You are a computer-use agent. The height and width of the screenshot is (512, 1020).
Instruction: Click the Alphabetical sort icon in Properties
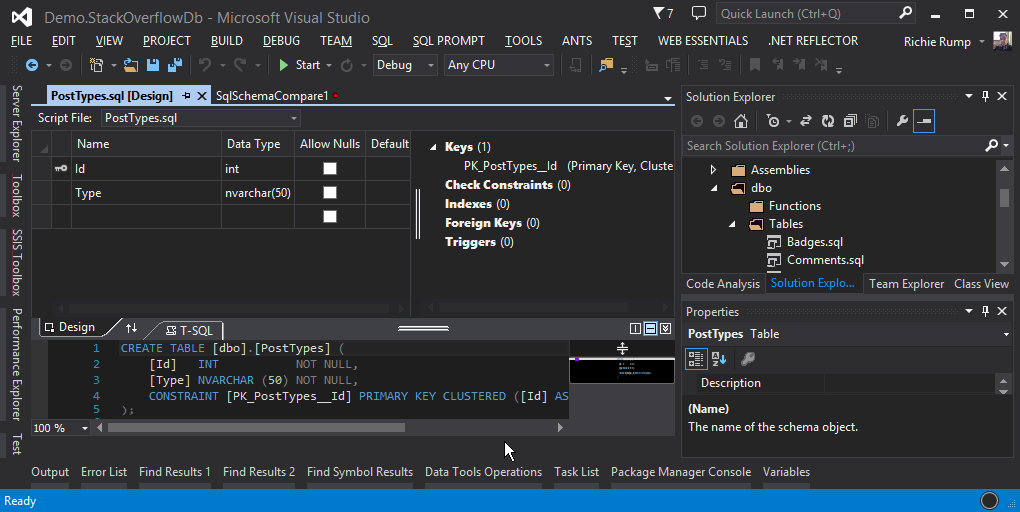[x=719, y=358]
